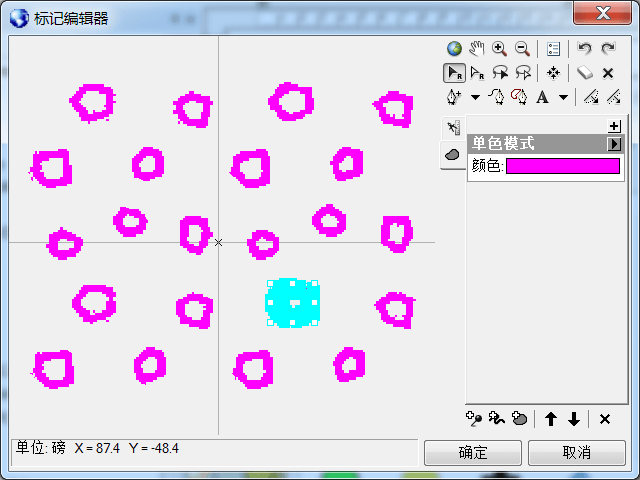640x480 pixels.
Task: Select the 单色模式 layer header
Action: pyautogui.click(x=545, y=144)
